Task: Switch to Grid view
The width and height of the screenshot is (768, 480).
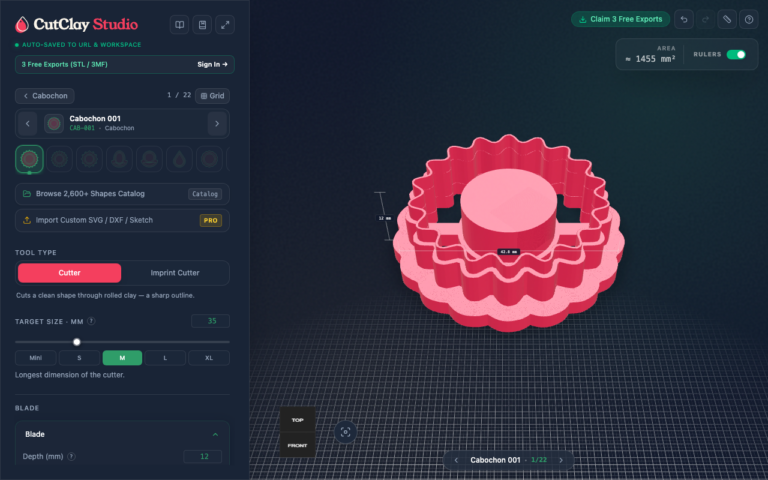Action: [213, 96]
